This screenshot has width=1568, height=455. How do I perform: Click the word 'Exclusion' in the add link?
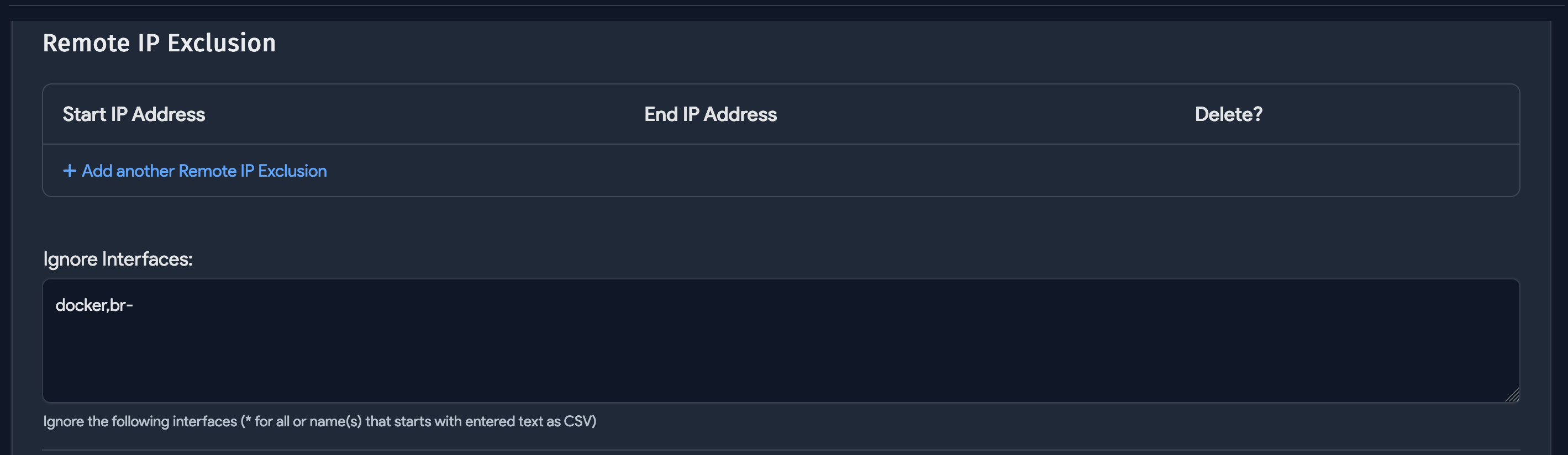coord(292,171)
